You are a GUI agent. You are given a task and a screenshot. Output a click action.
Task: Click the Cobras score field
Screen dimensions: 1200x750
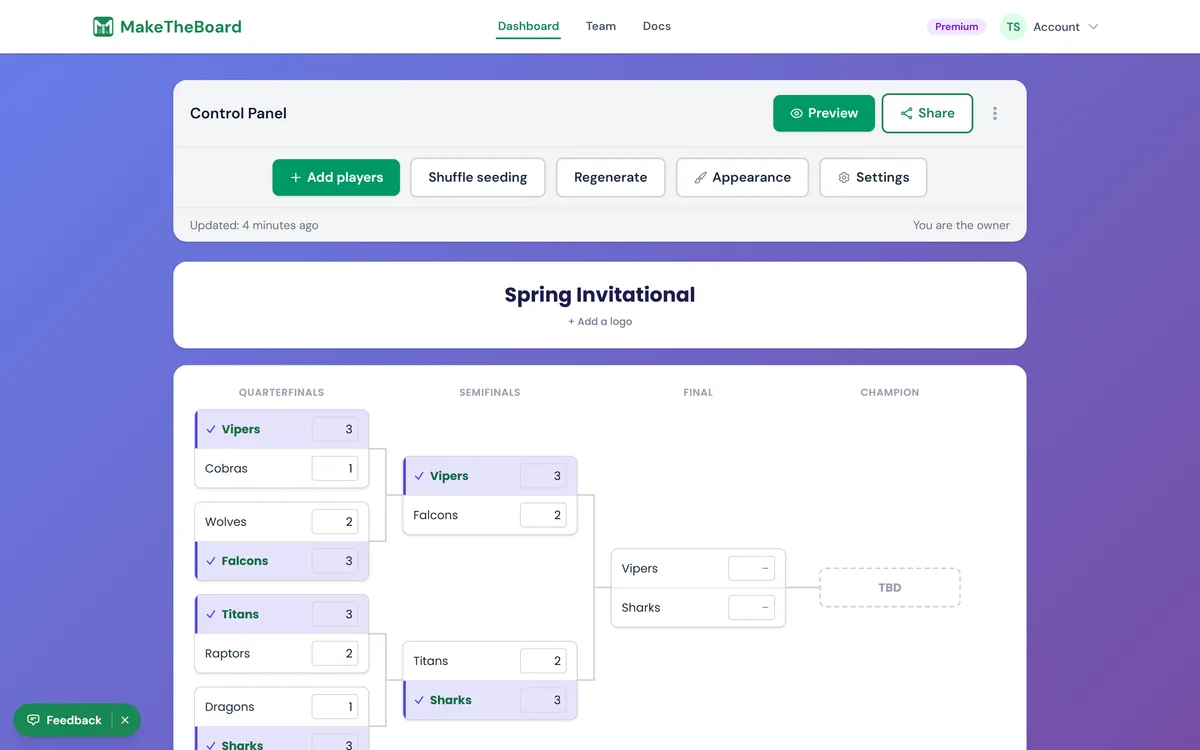coord(335,468)
